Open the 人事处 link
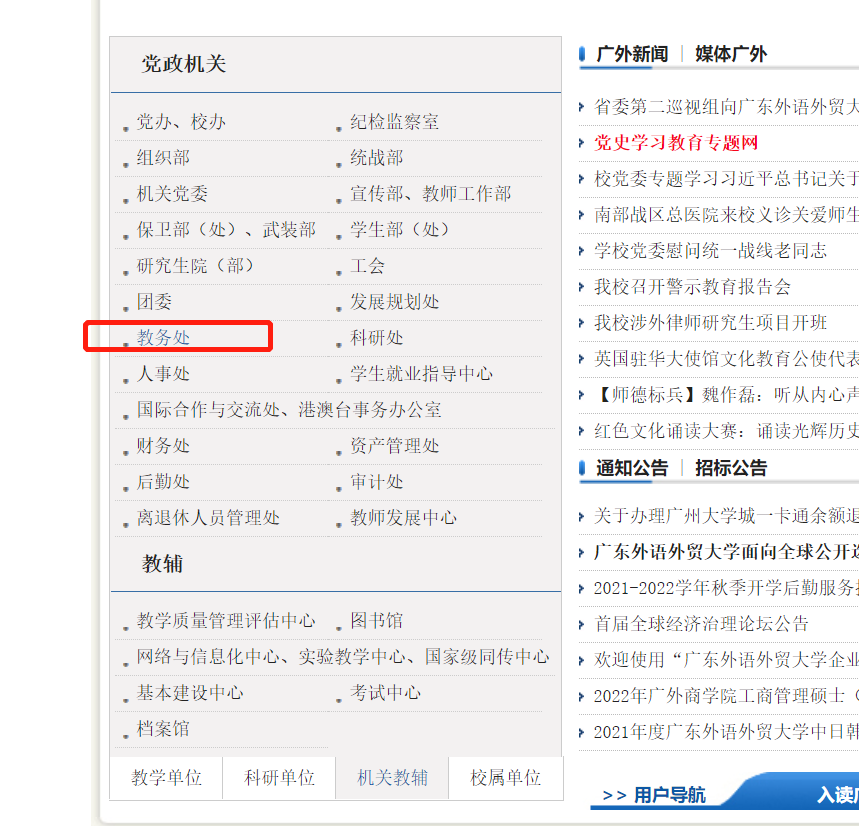 pos(163,374)
